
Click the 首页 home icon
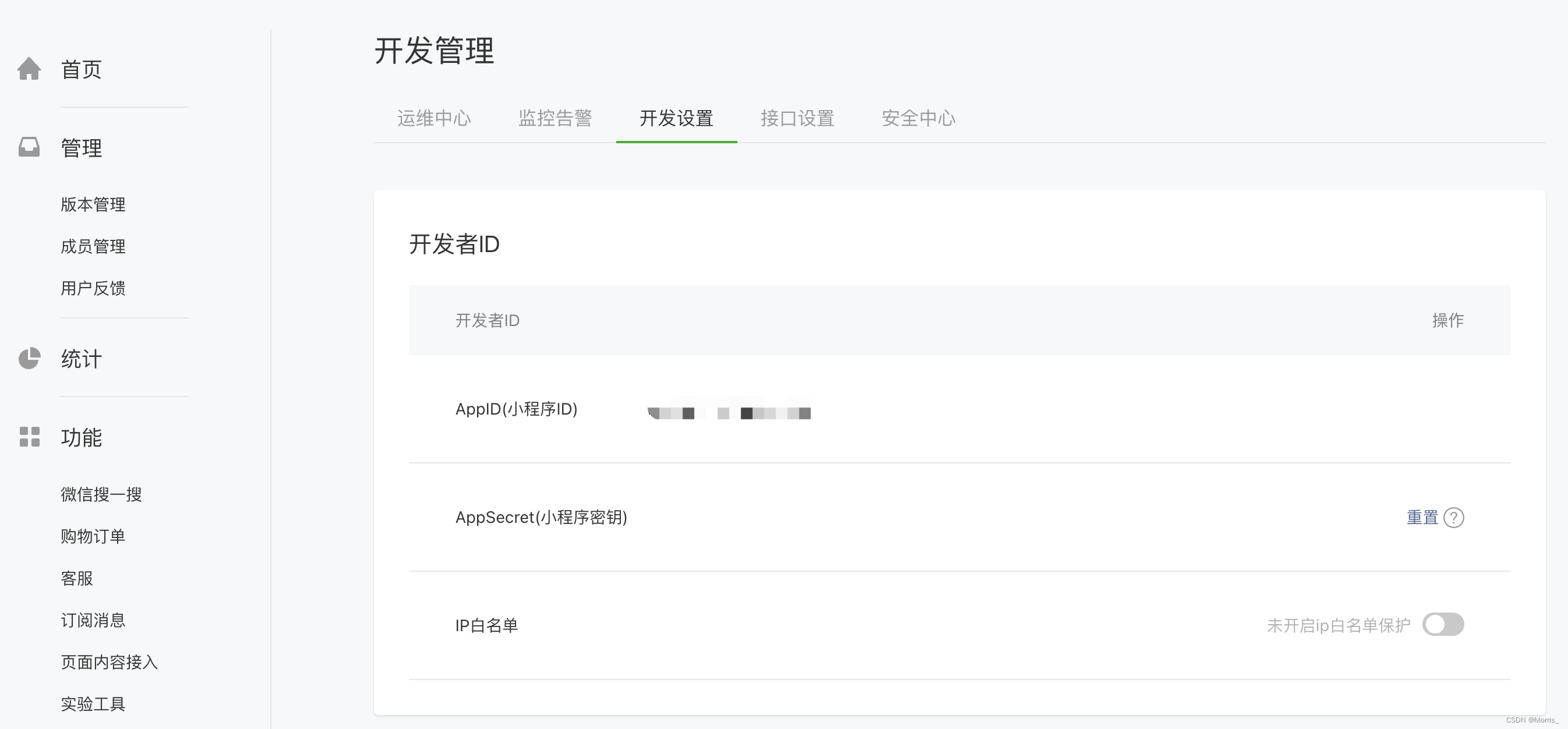tap(29, 69)
